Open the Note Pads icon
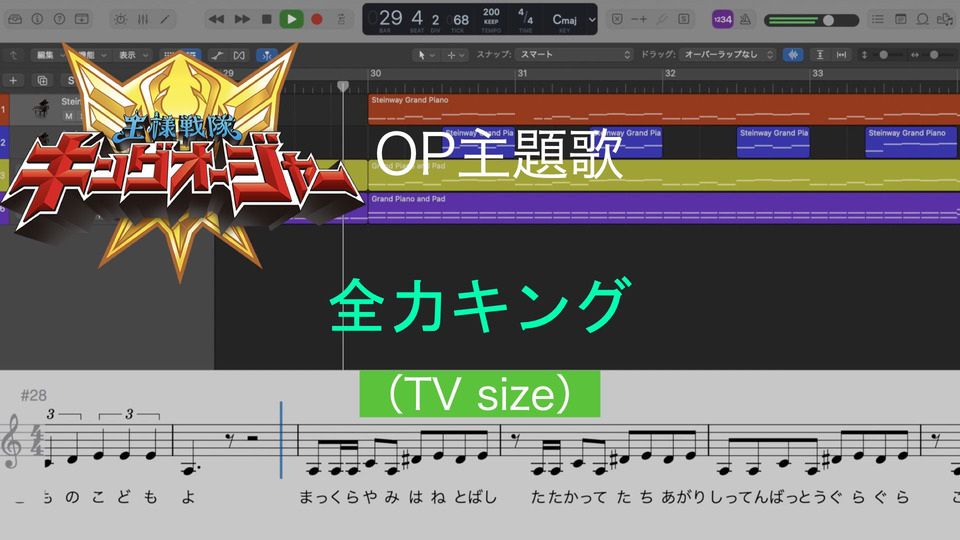Viewport: 960px width, 540px height. 900,19
